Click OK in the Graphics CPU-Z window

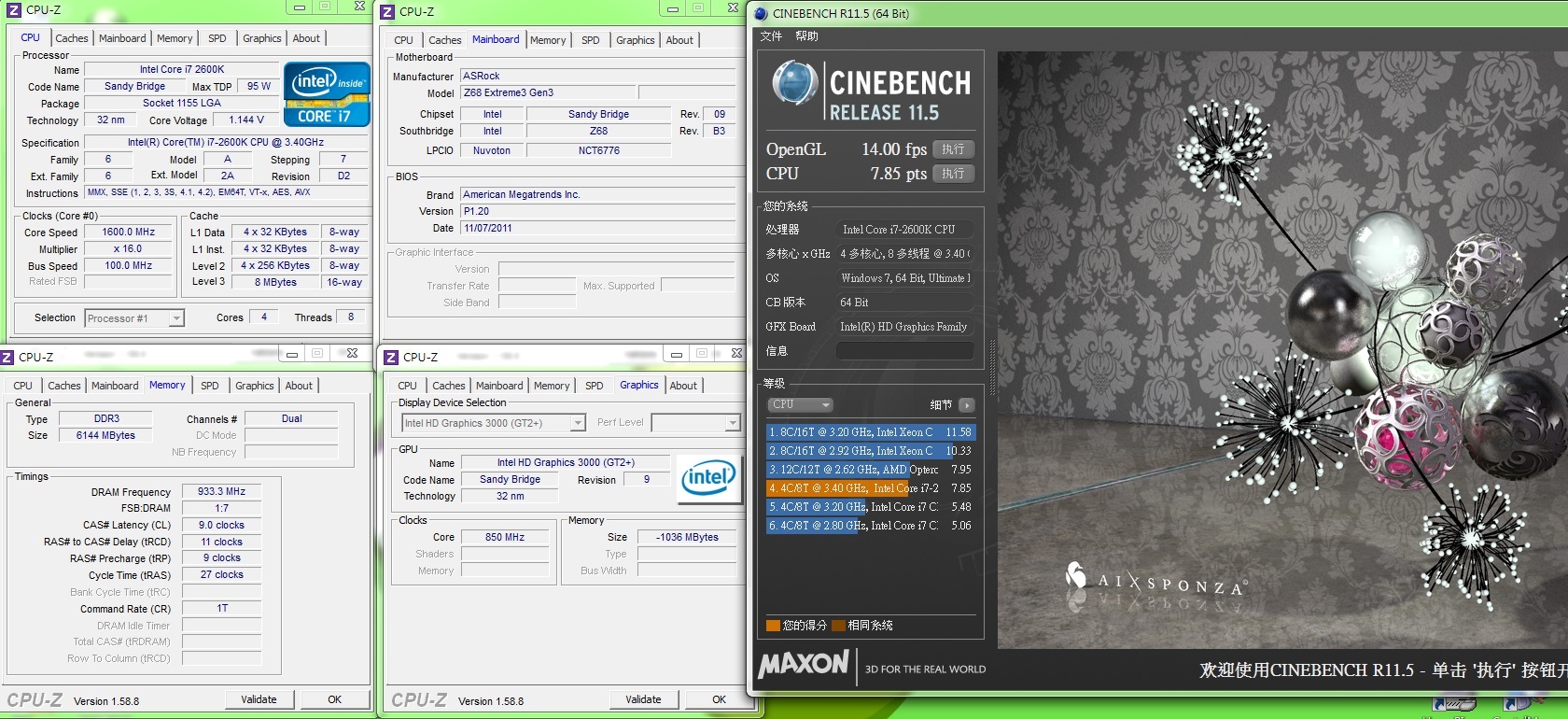click(x=719, y=699)
